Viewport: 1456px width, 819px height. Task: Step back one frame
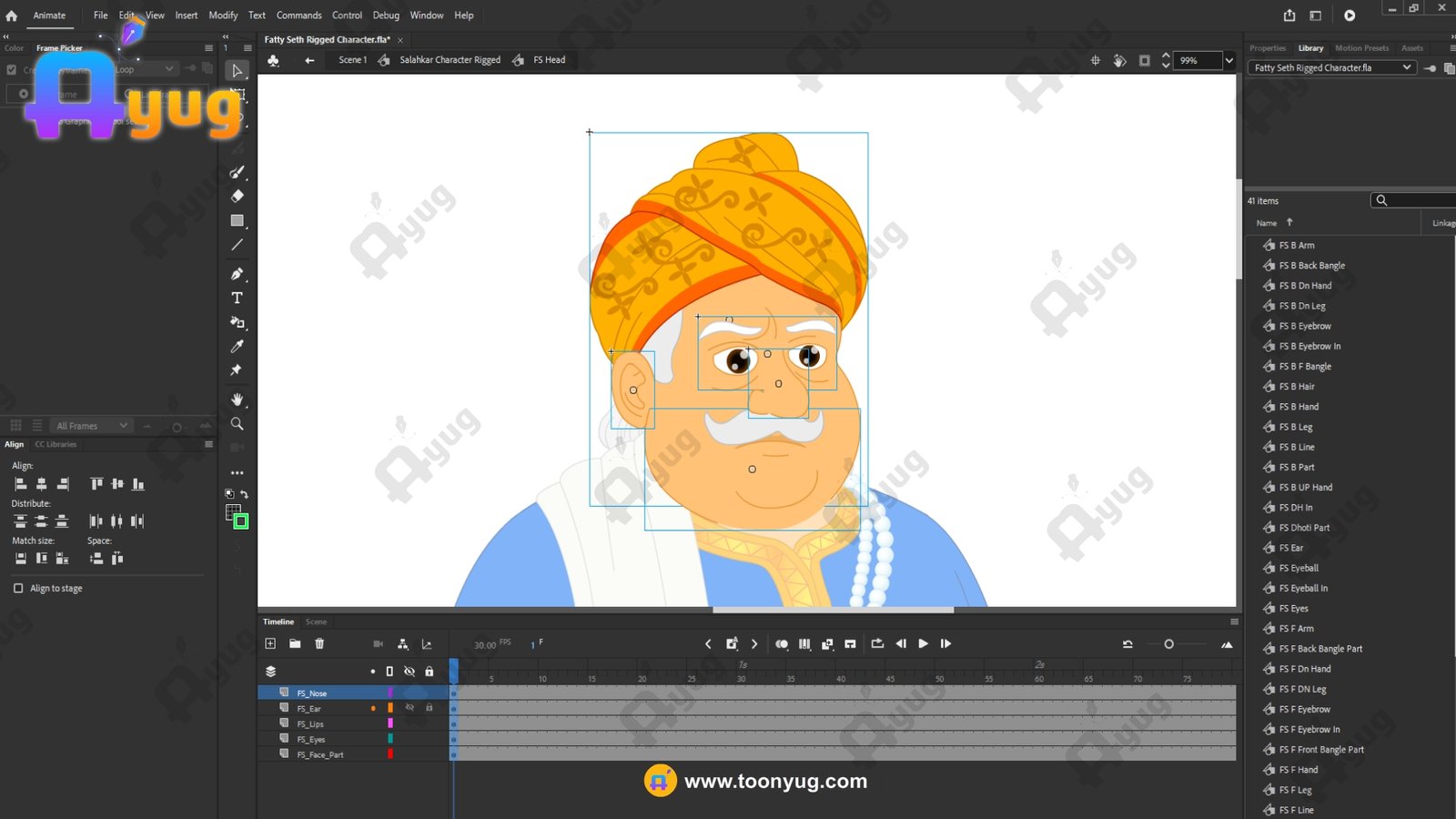click(x=901, y=643)
